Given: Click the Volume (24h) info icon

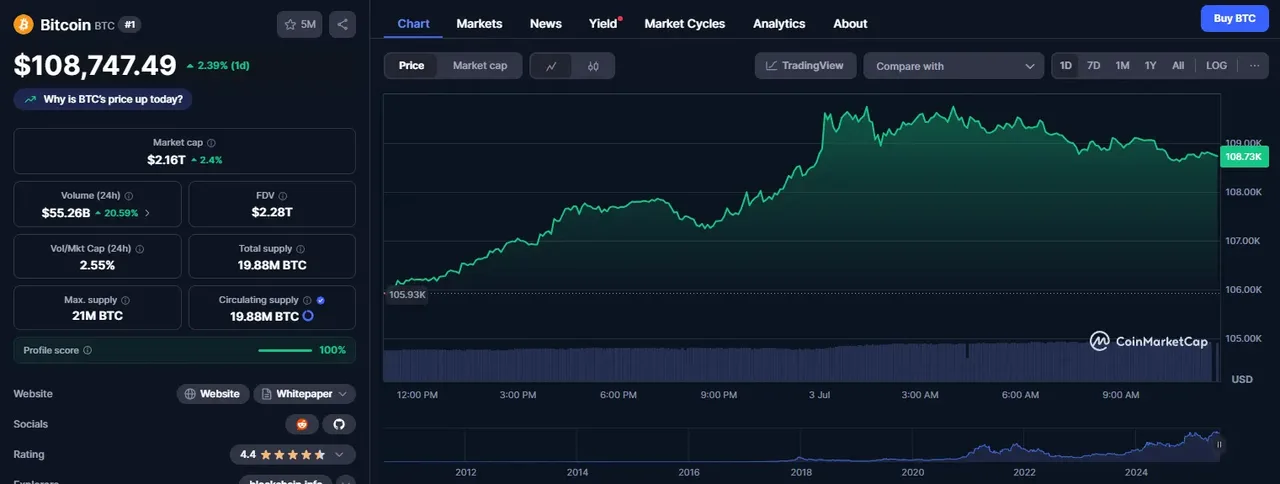Looking at the screenshot, I should click(x=129, y=196).
